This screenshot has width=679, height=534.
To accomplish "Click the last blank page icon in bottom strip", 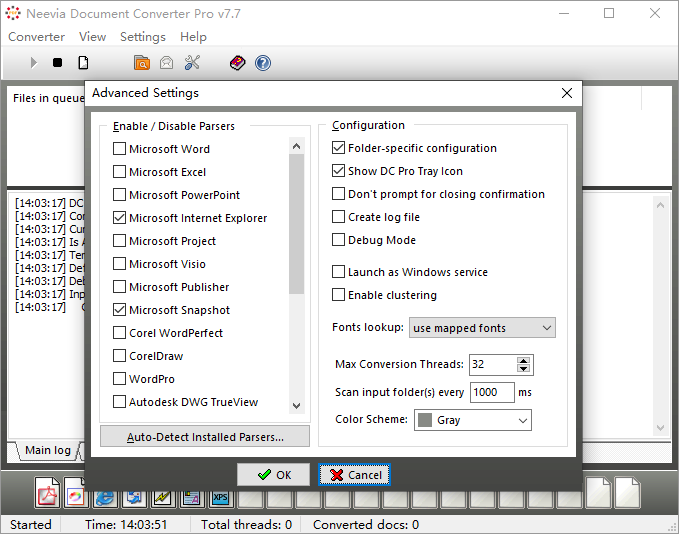I will click(x=627, y=492).
